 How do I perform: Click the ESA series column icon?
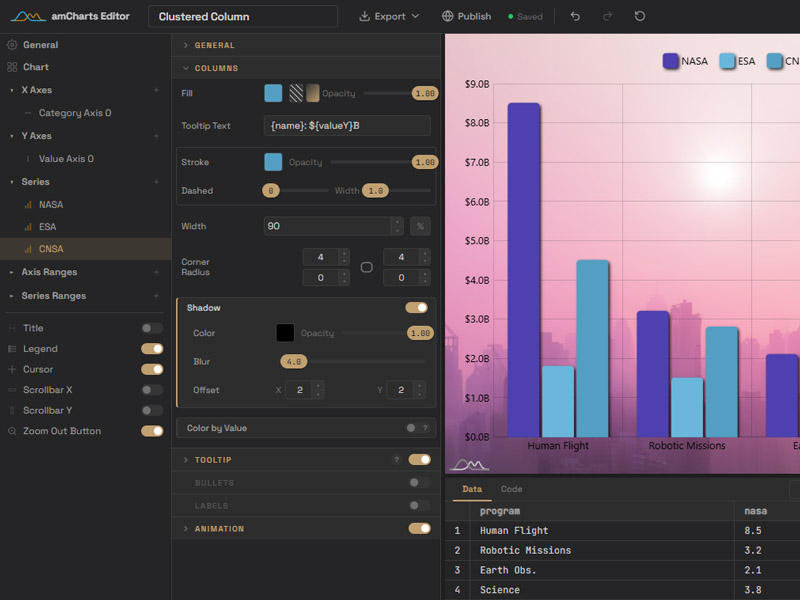point(28,227)
